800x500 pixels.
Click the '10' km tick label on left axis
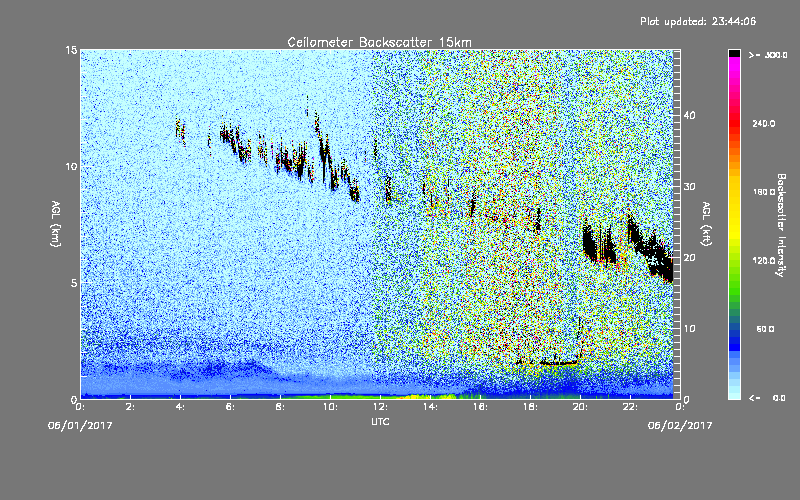click(71, 167)
